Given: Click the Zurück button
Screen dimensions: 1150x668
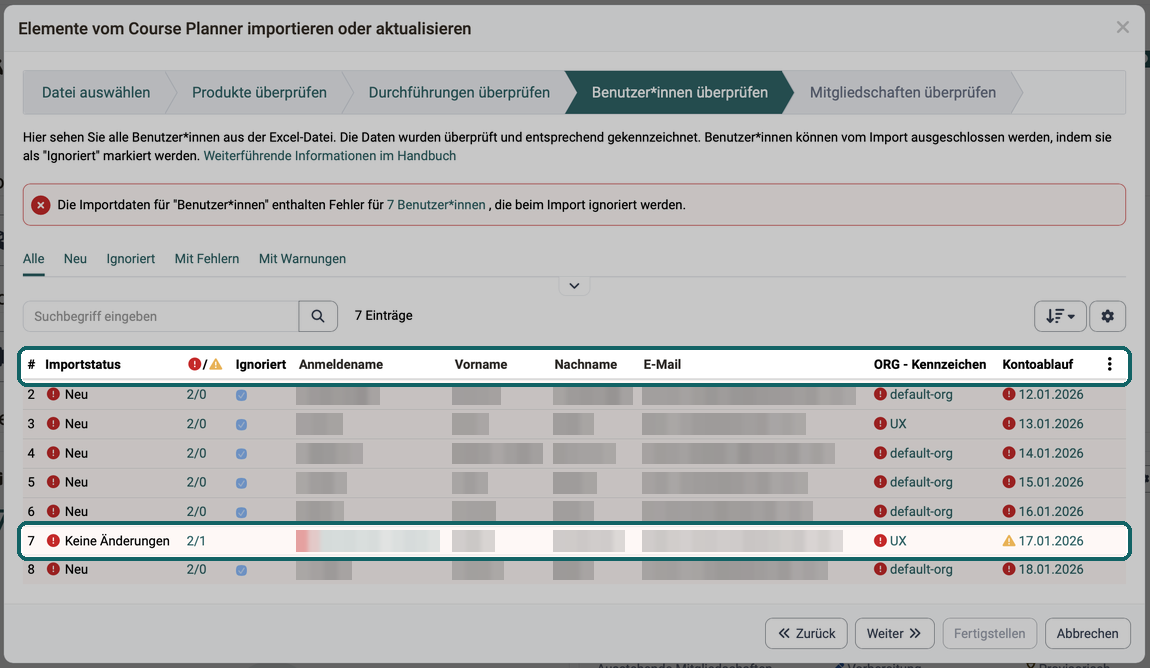Looking at the screenshot, I should point(806,634).
